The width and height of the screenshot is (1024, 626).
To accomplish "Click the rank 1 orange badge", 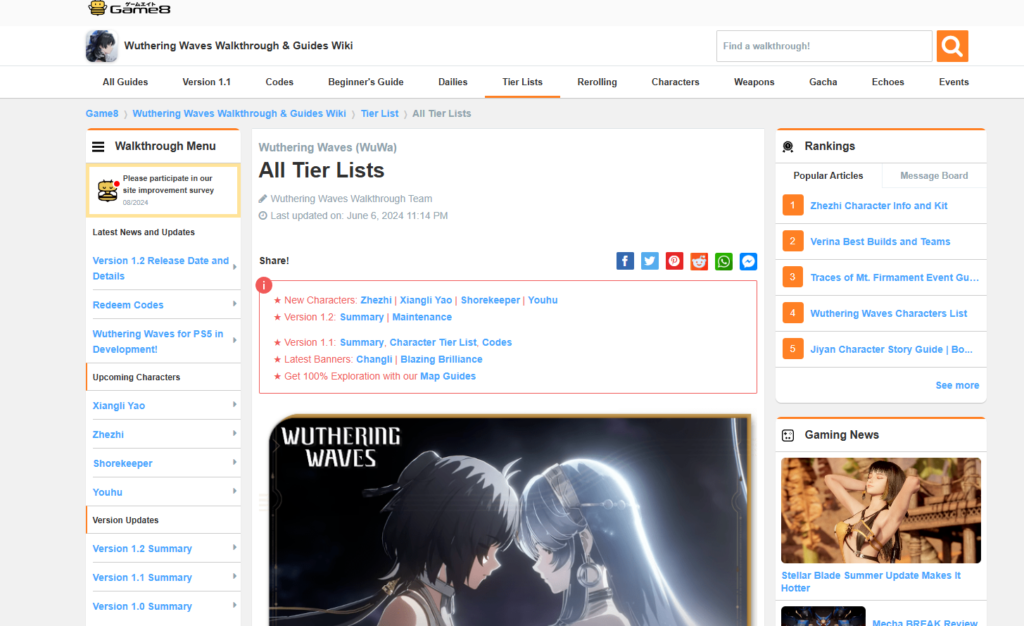I will click(793, 206).
